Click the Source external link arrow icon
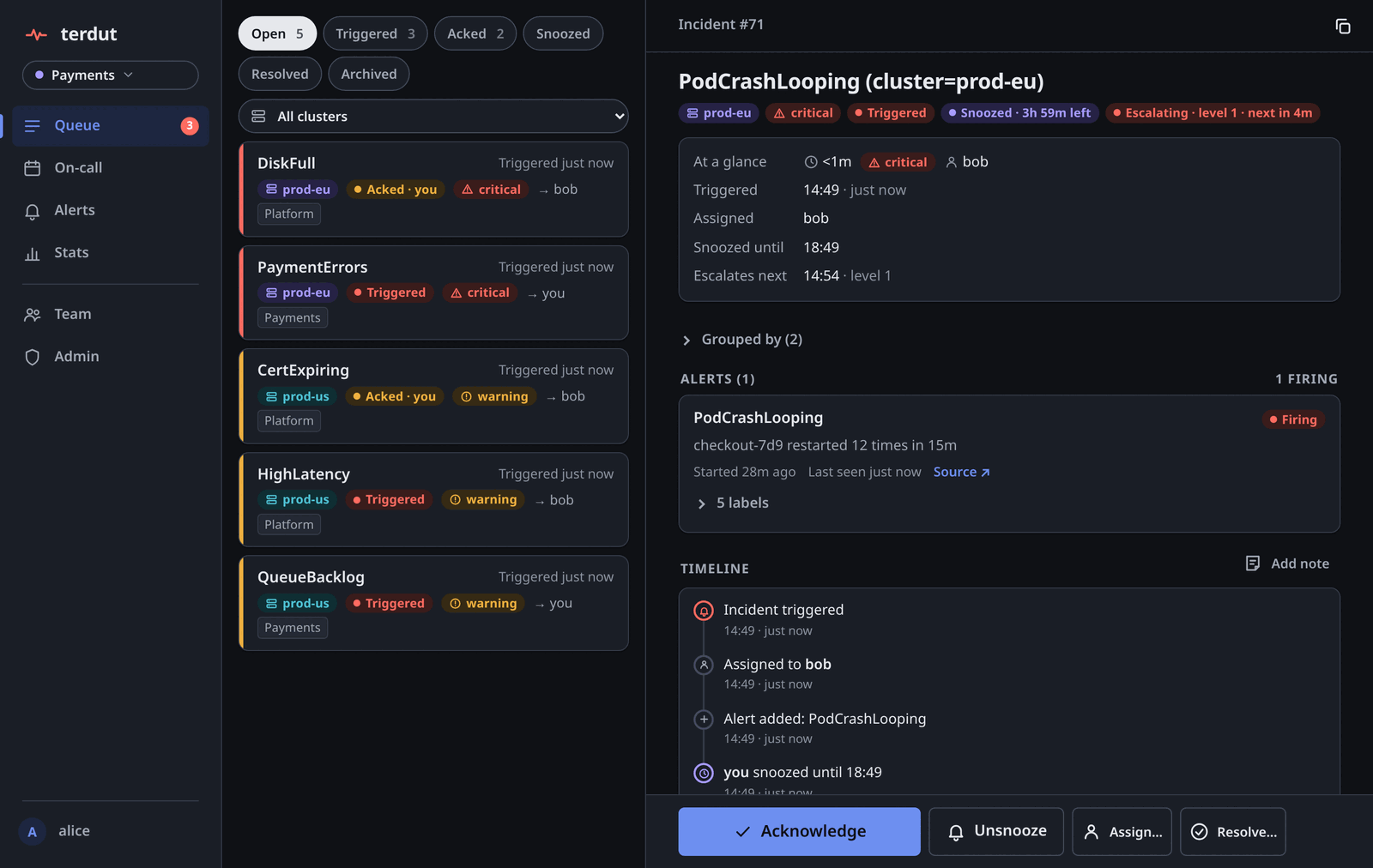 (x=985, y=473)
